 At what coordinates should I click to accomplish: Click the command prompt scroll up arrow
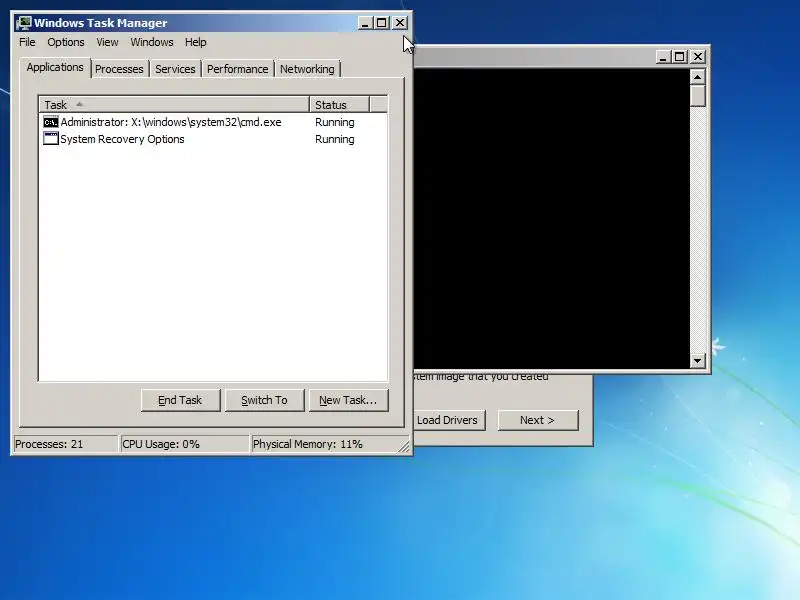point(697,77)
